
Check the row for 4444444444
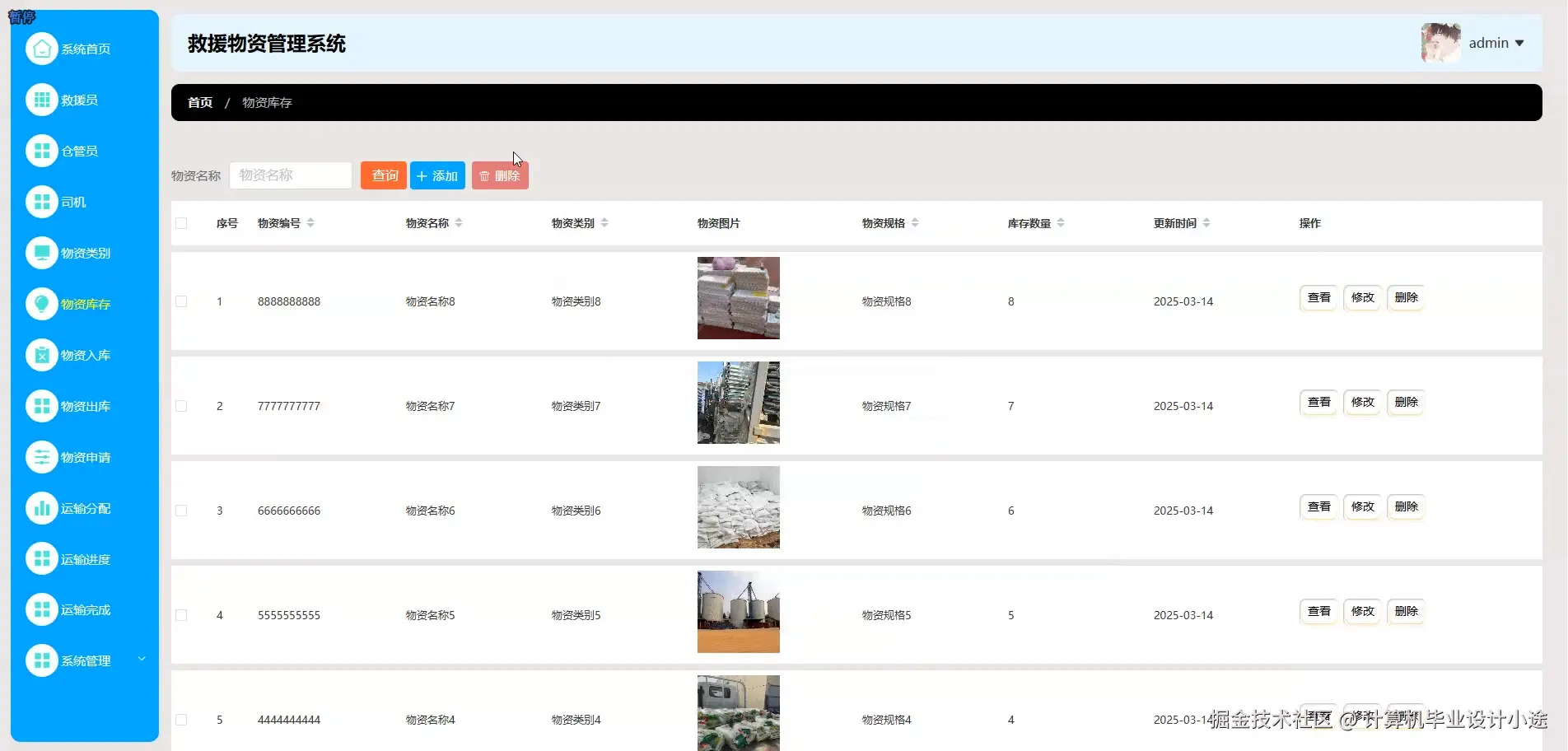(x=181, y=720)
